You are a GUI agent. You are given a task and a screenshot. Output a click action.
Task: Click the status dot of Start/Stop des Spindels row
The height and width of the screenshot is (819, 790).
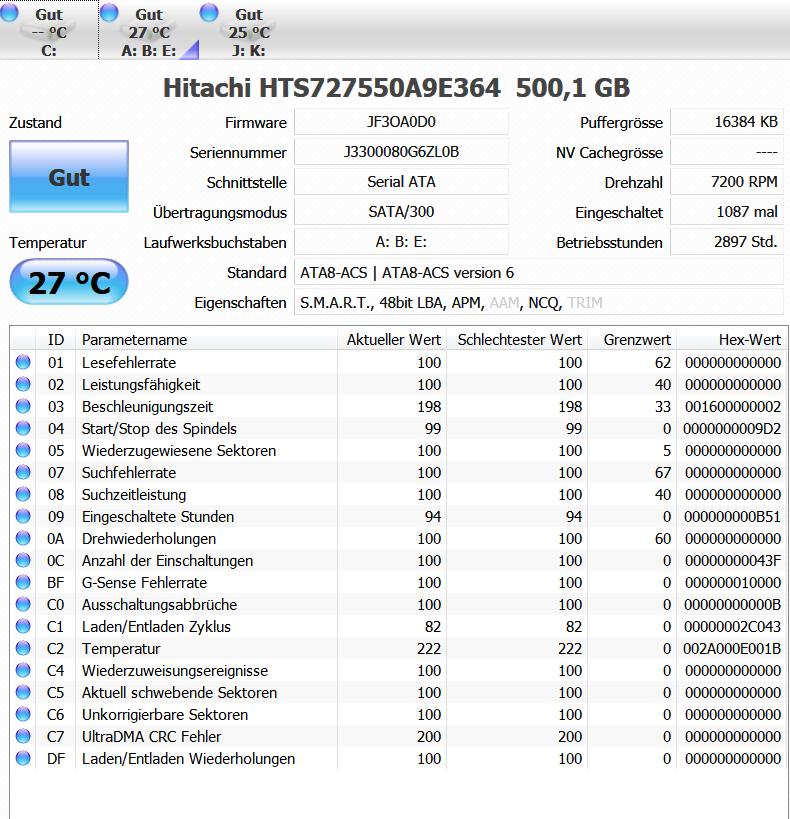pos(23,428)
